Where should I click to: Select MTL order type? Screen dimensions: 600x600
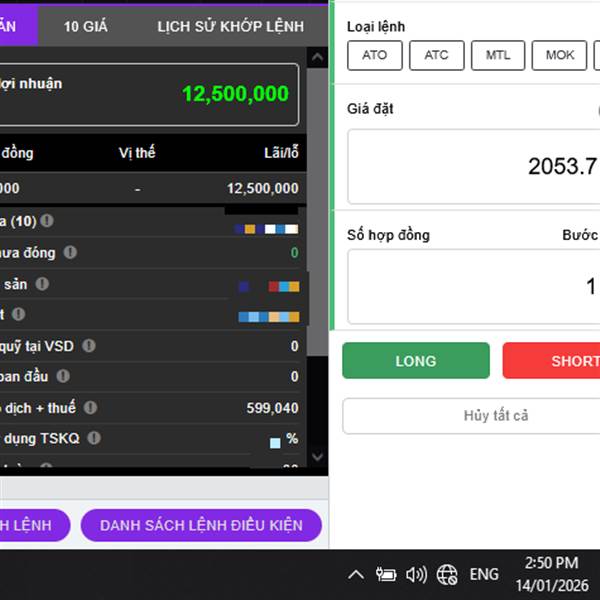pos(498,55)
